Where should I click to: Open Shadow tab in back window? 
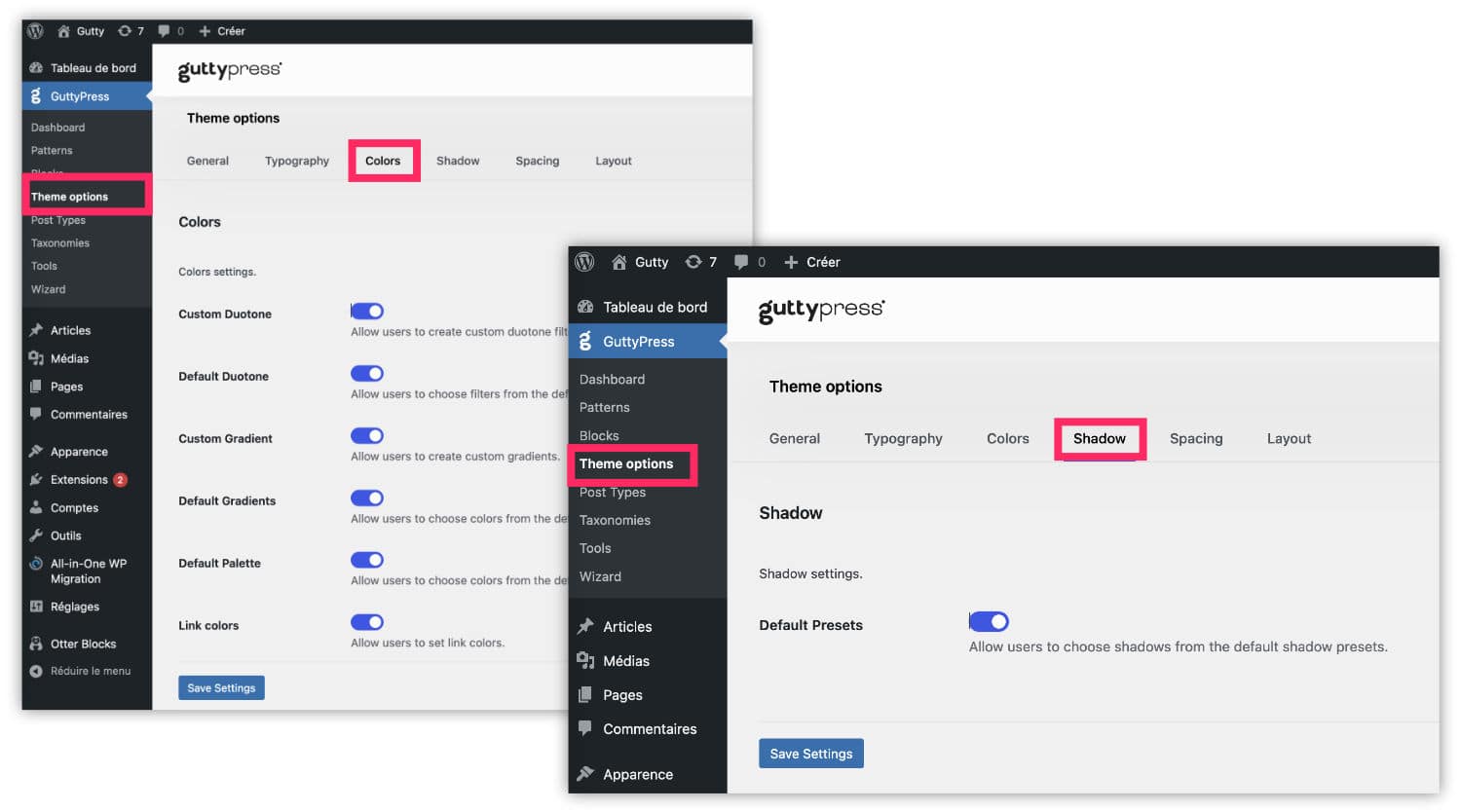pos(458,161)
